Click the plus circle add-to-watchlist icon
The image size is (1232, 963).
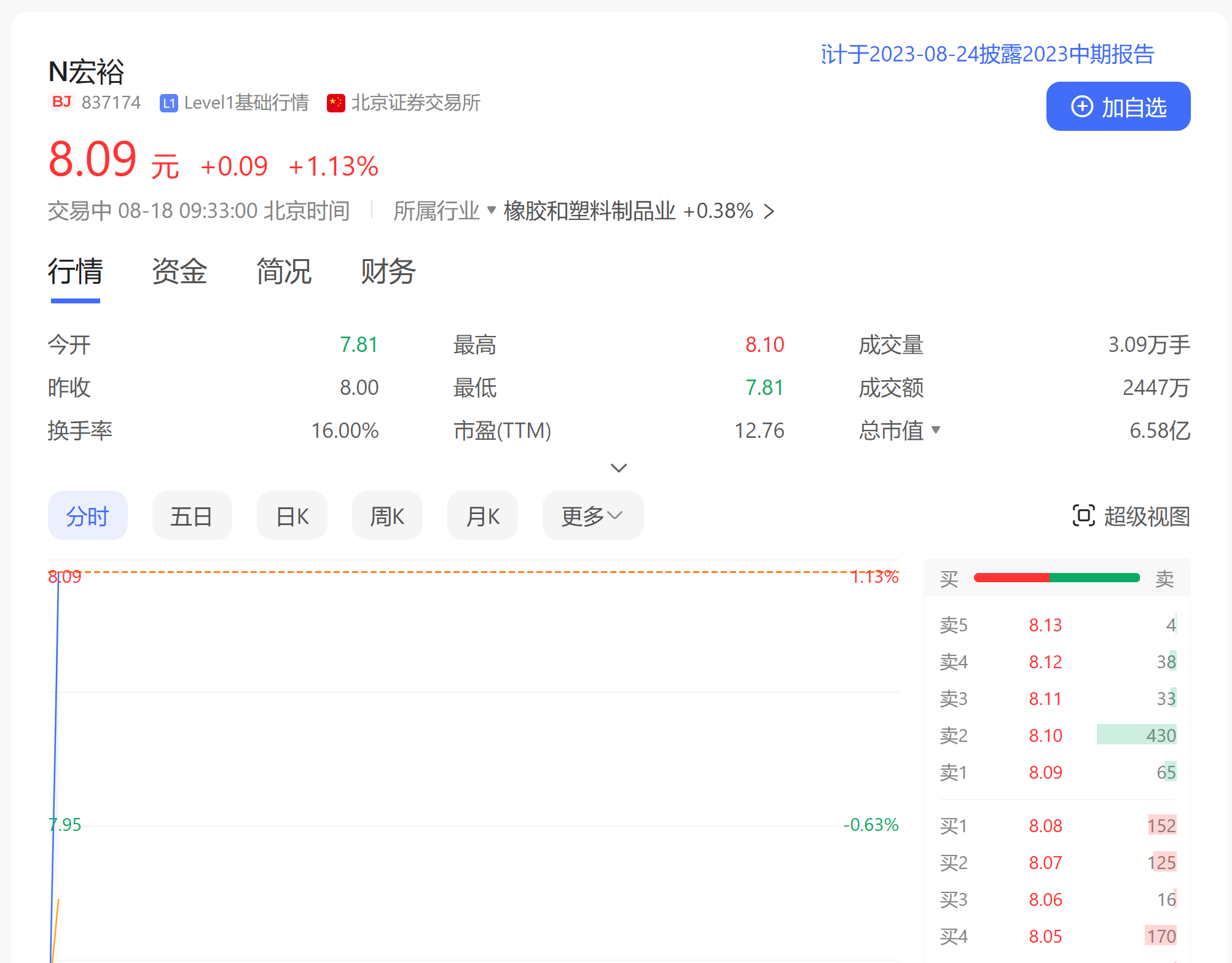(x=1082, y=106)
